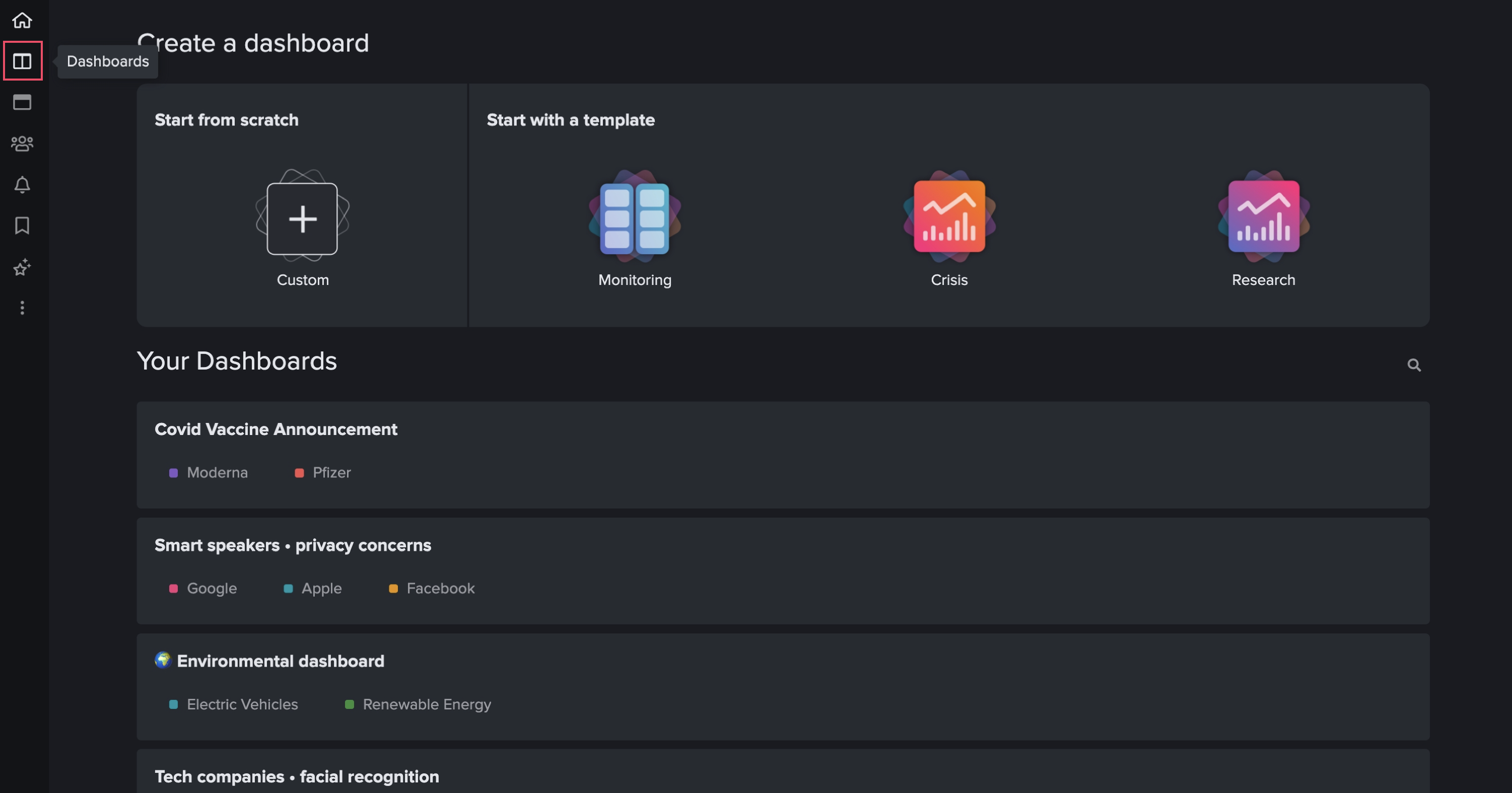This screenshot has width=1512, height=793.
Task: Click the Custom label
Action: 303,280
